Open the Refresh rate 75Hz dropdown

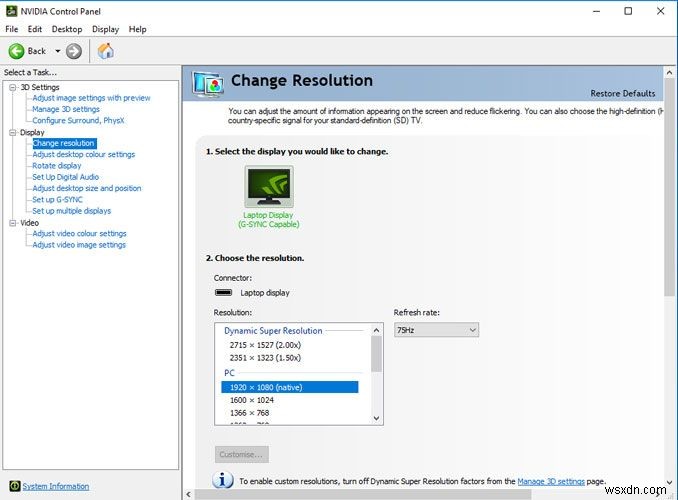(x=436, y=330)
